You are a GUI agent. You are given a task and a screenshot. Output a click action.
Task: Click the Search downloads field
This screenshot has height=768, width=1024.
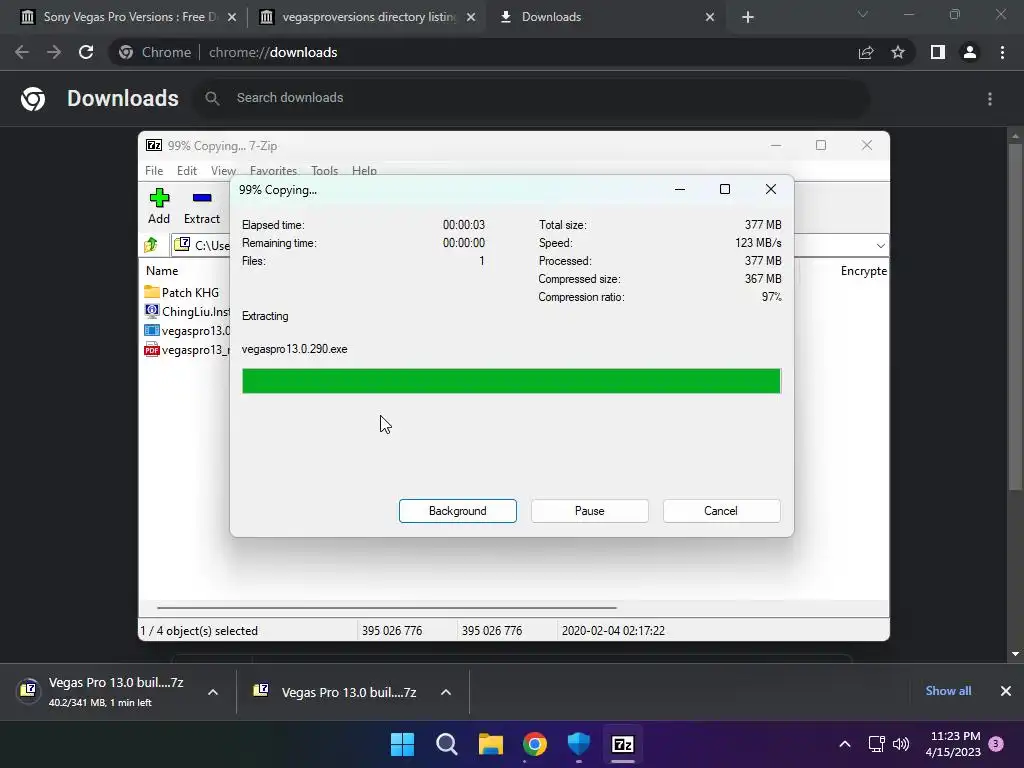tap(532, 98)
